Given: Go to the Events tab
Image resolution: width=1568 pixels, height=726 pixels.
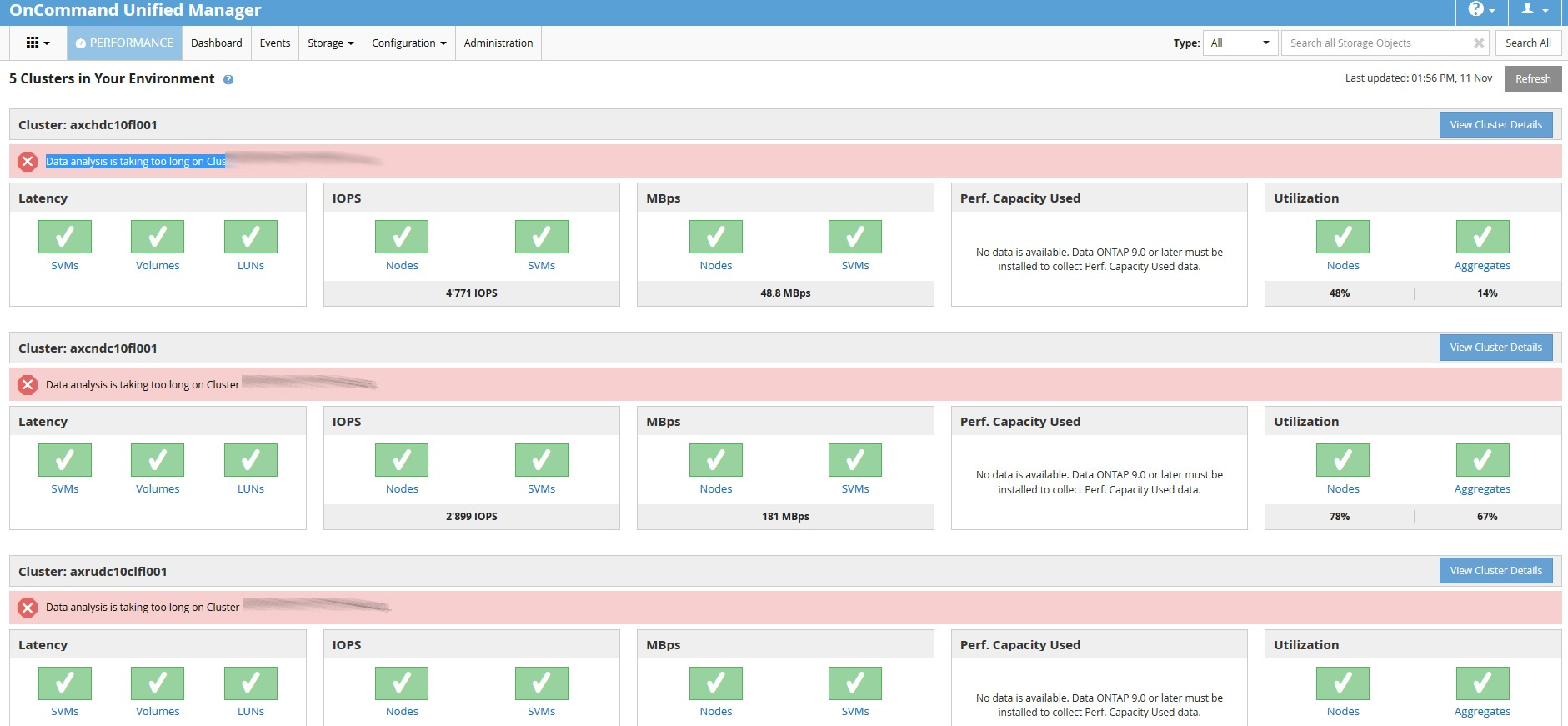Looking at the screenshot, I should pos(274,43).
